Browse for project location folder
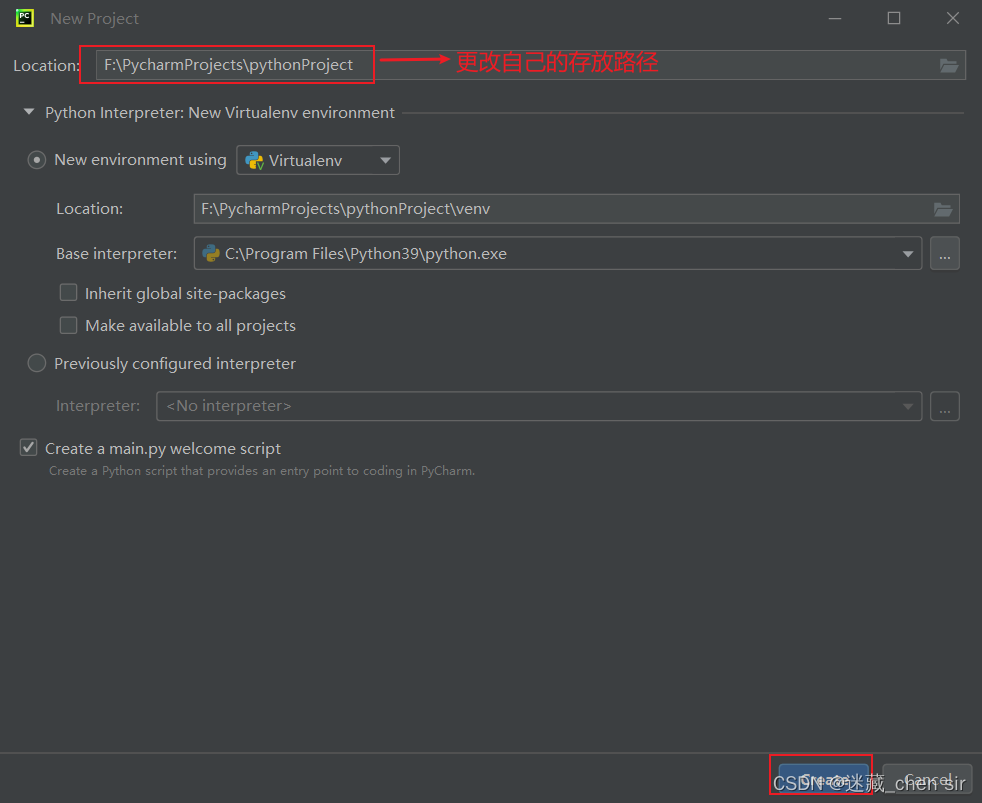 (949, 65)
